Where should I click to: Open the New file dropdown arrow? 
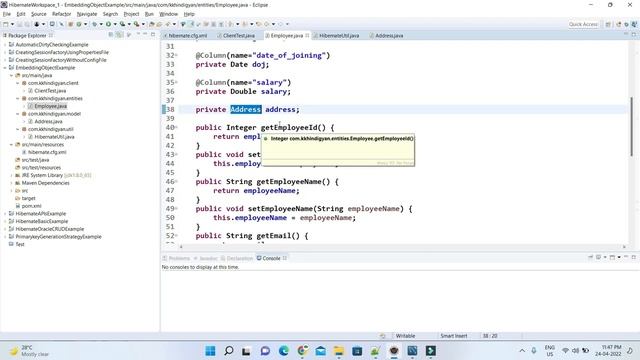click(12, 24)
